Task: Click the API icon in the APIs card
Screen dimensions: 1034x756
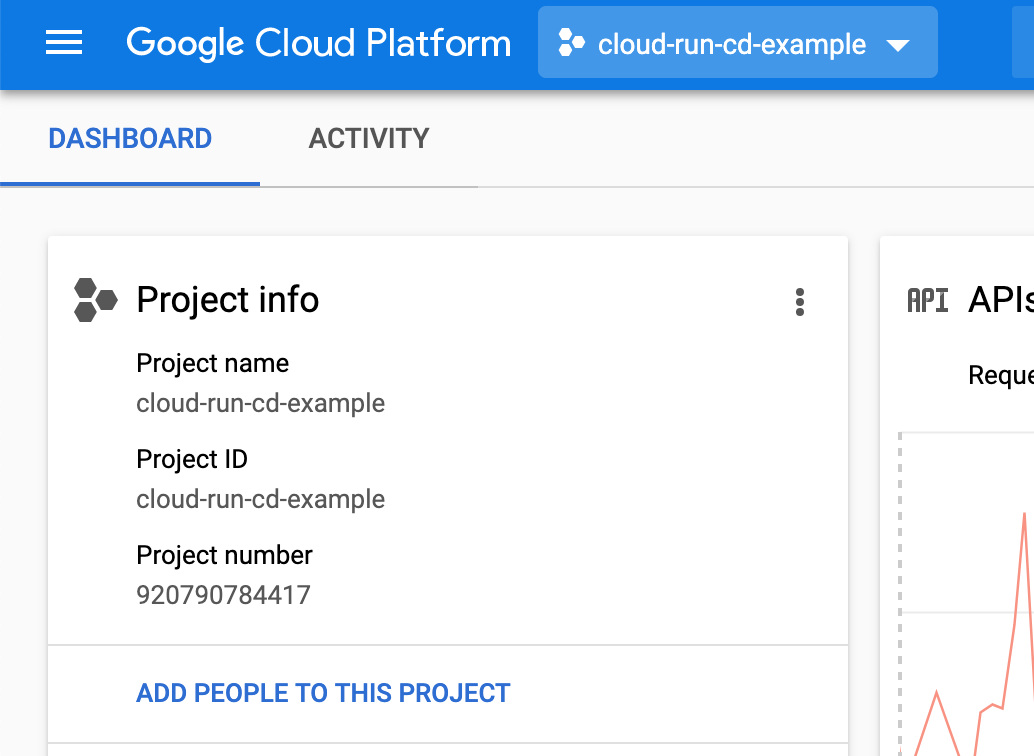Action: tap(928, 301)
